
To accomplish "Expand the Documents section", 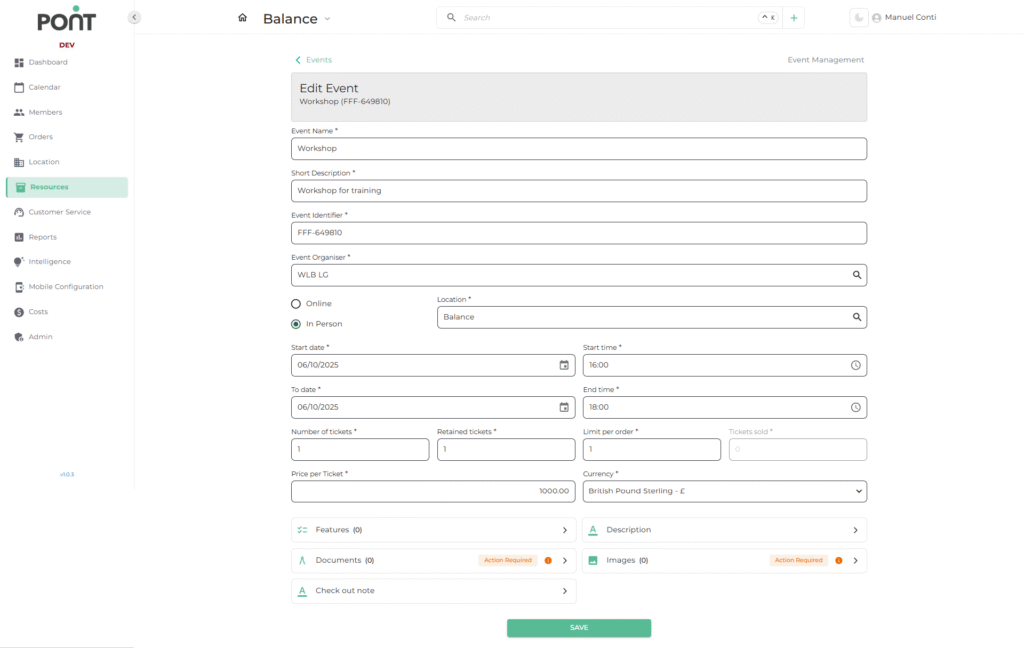I will (433, 560).
